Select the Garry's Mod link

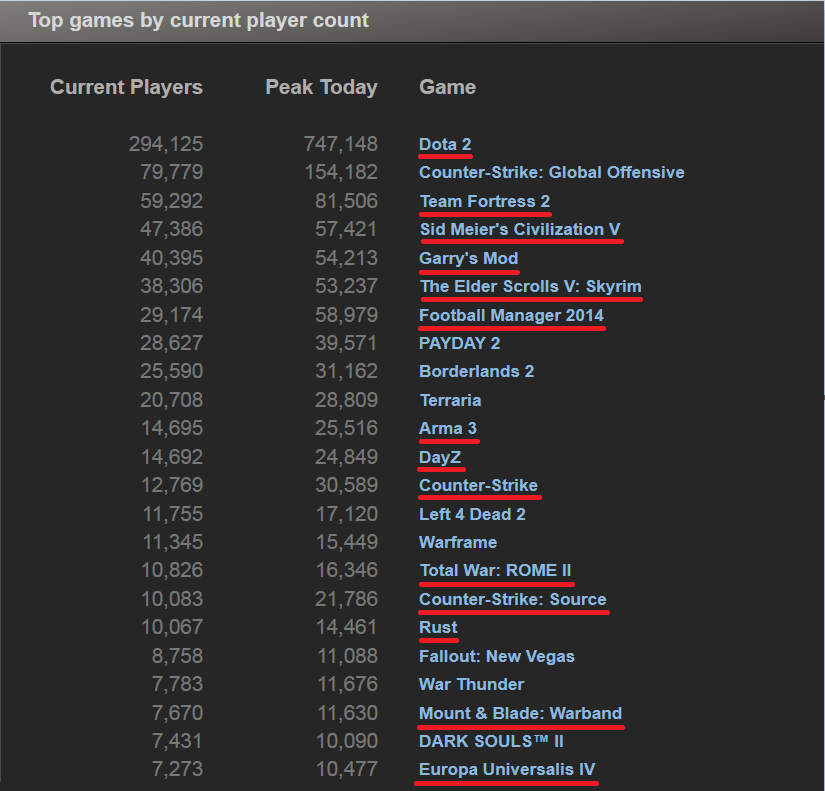pos(468,258)
